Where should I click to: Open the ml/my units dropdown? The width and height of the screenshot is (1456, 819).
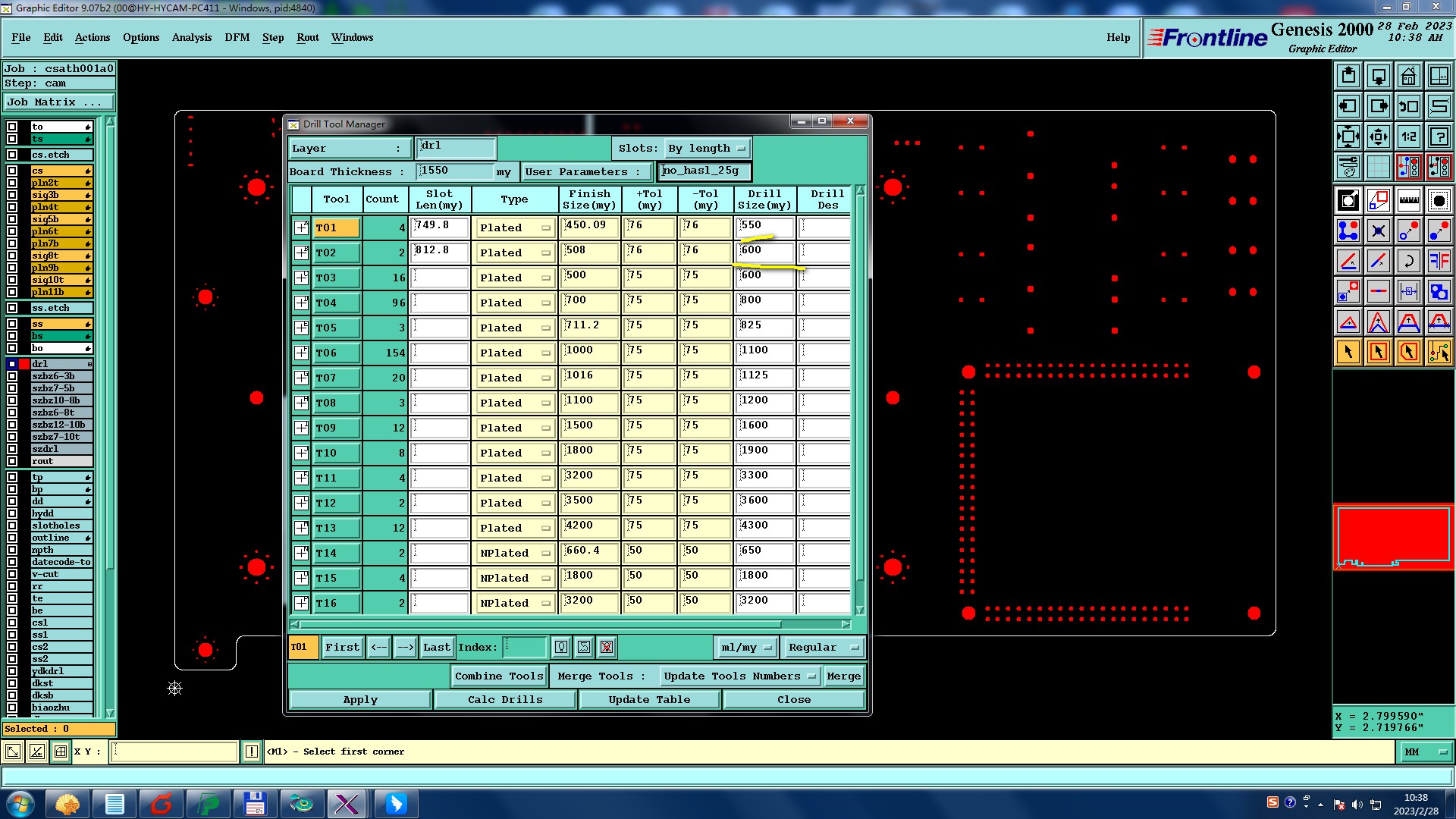click(x=746, y=648)
